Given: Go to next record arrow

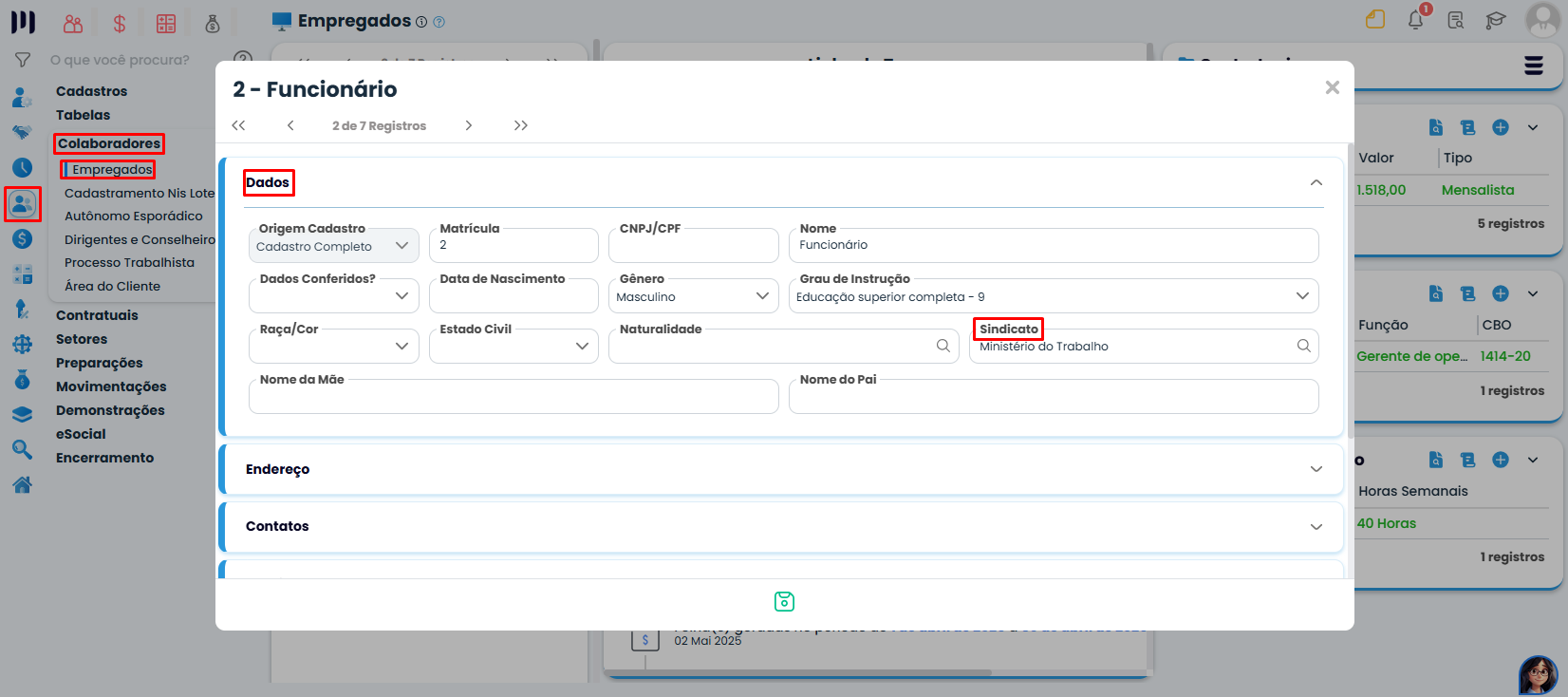Looking at the screenshot, I should (x=468, y=125).
